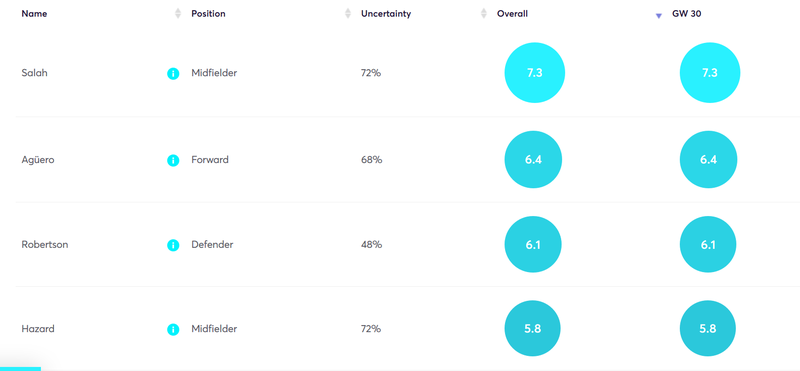This screenshot has height=371, width=800.
Task: Select the Position column header
Action: click(x=208, y=14)
